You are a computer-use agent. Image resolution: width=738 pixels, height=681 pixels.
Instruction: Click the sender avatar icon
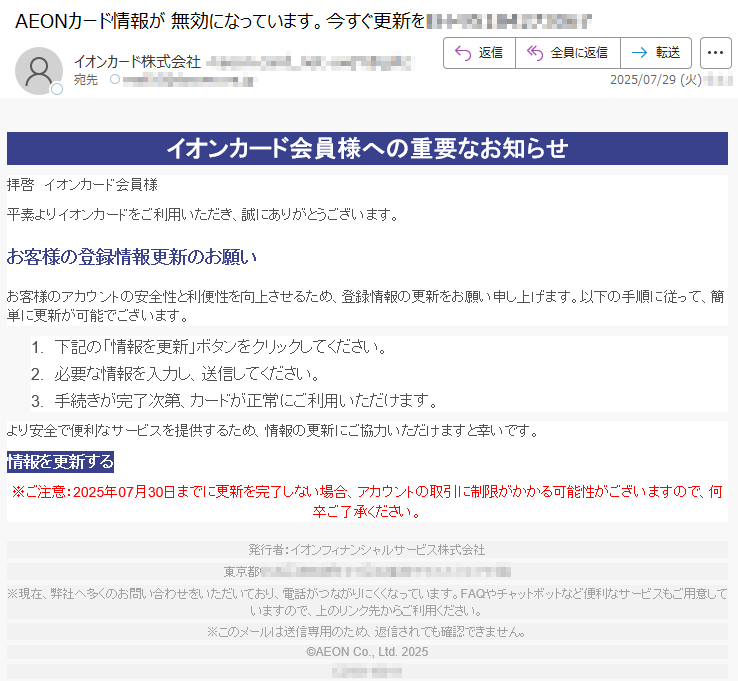39,71
